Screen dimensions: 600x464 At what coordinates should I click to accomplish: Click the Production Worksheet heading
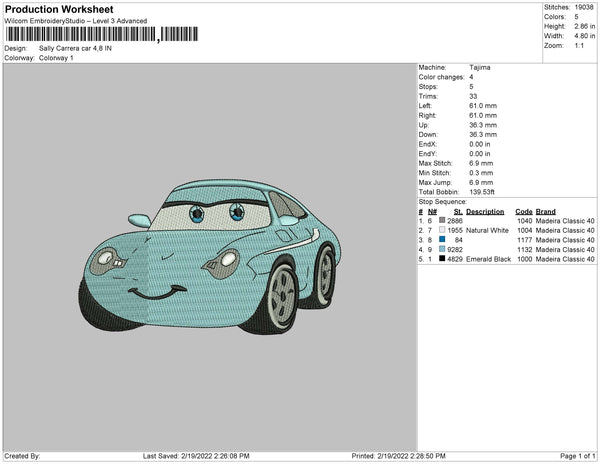pyautogui.click(x=59, y=9)
